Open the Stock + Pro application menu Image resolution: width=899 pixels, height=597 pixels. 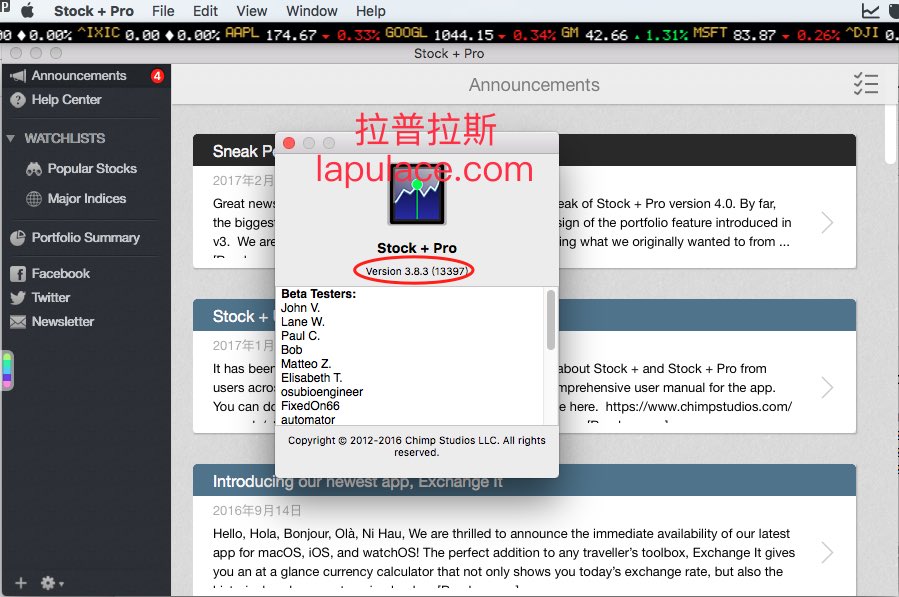(x=93, y=11)
